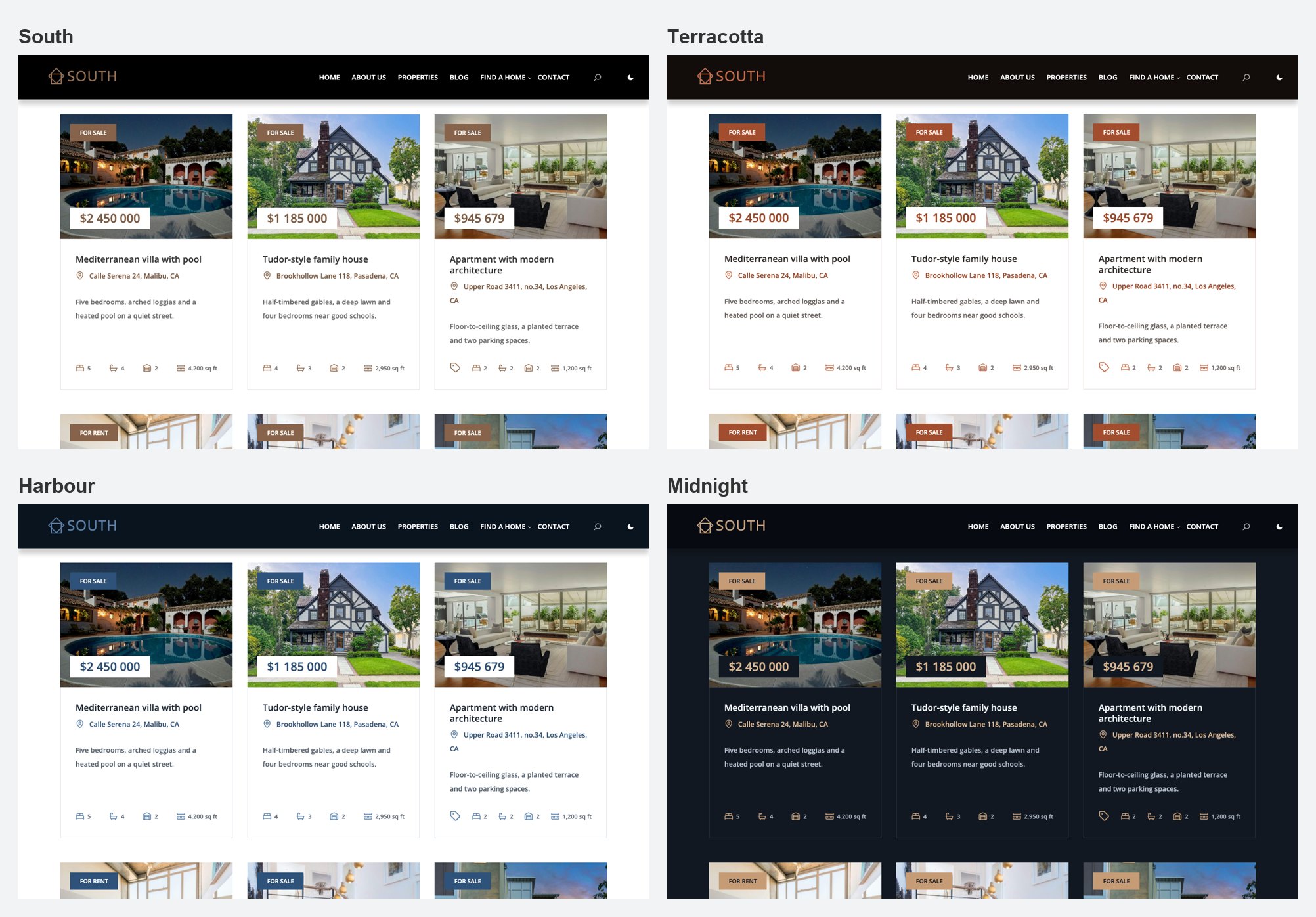Open Mediterranean villa with pool title in South theme
The height and width of the screenshot is (917, 1316).
[139, 259]
